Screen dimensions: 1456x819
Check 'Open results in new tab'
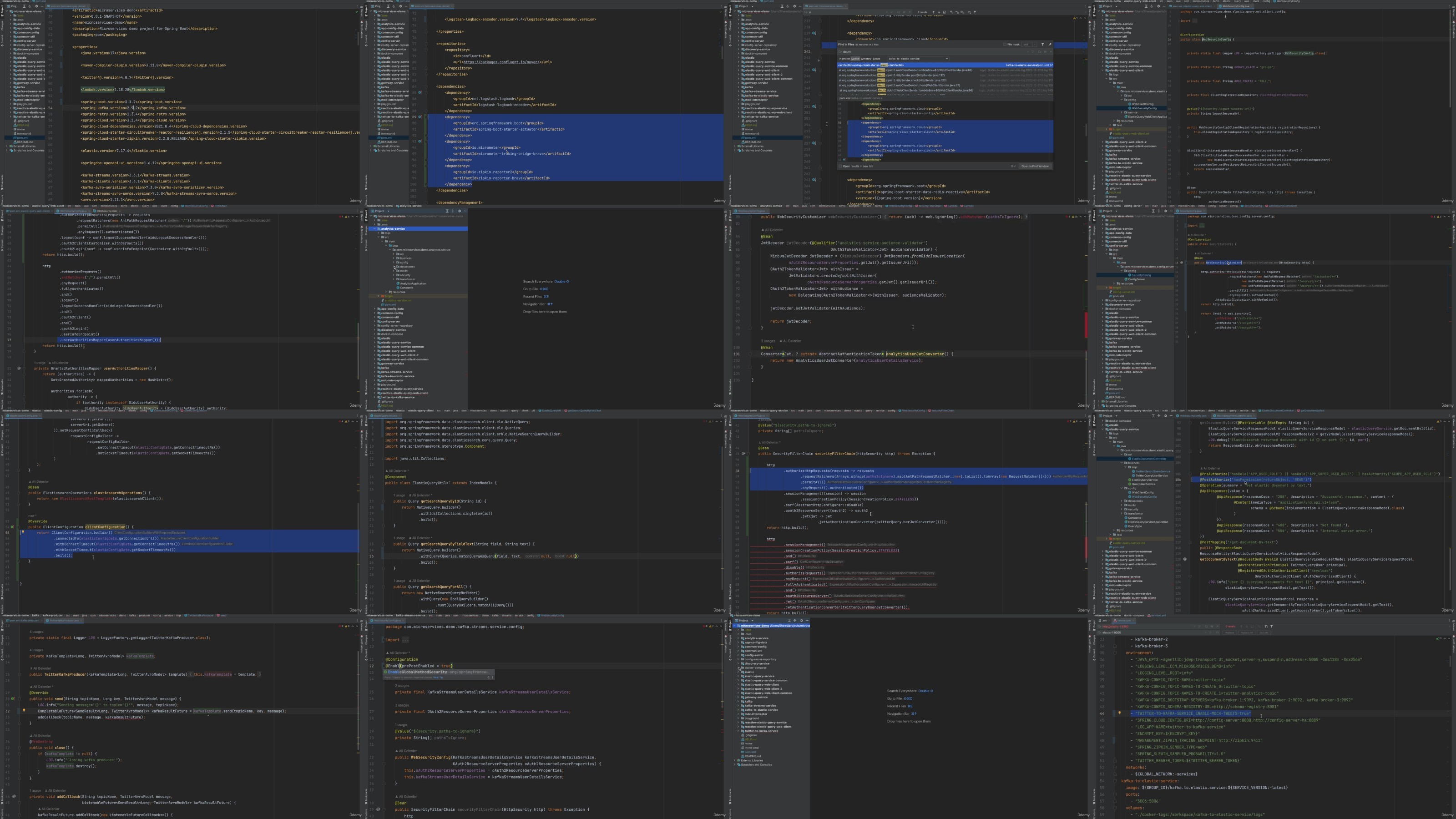840,166
